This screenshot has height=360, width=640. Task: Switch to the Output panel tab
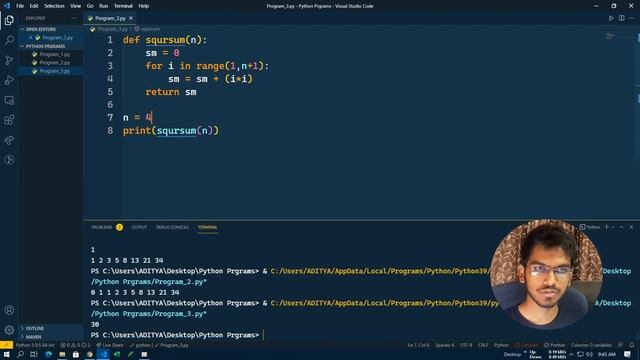coord(139,227)
